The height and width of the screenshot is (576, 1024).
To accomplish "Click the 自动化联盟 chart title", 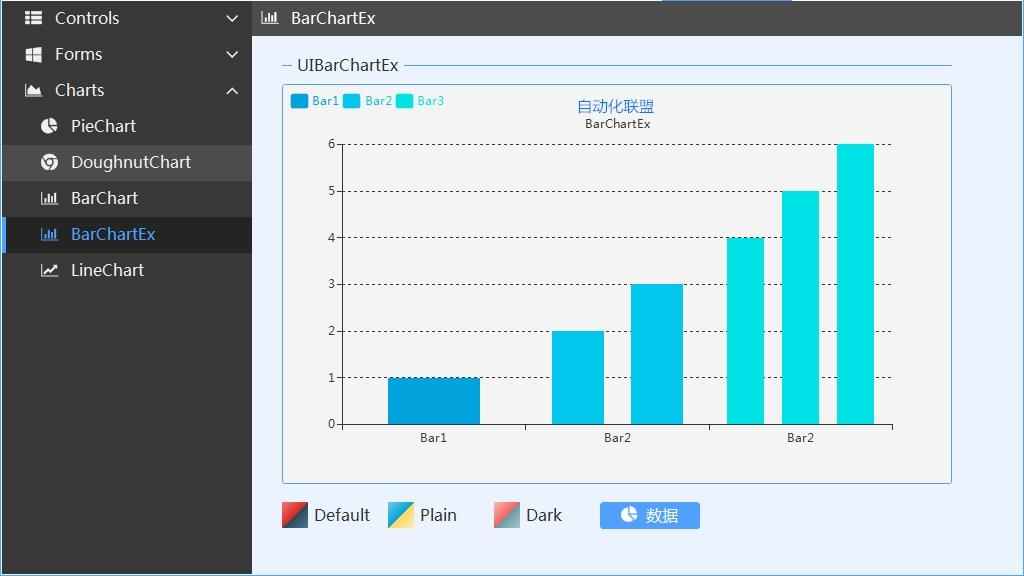I will (x=615, y=106).
